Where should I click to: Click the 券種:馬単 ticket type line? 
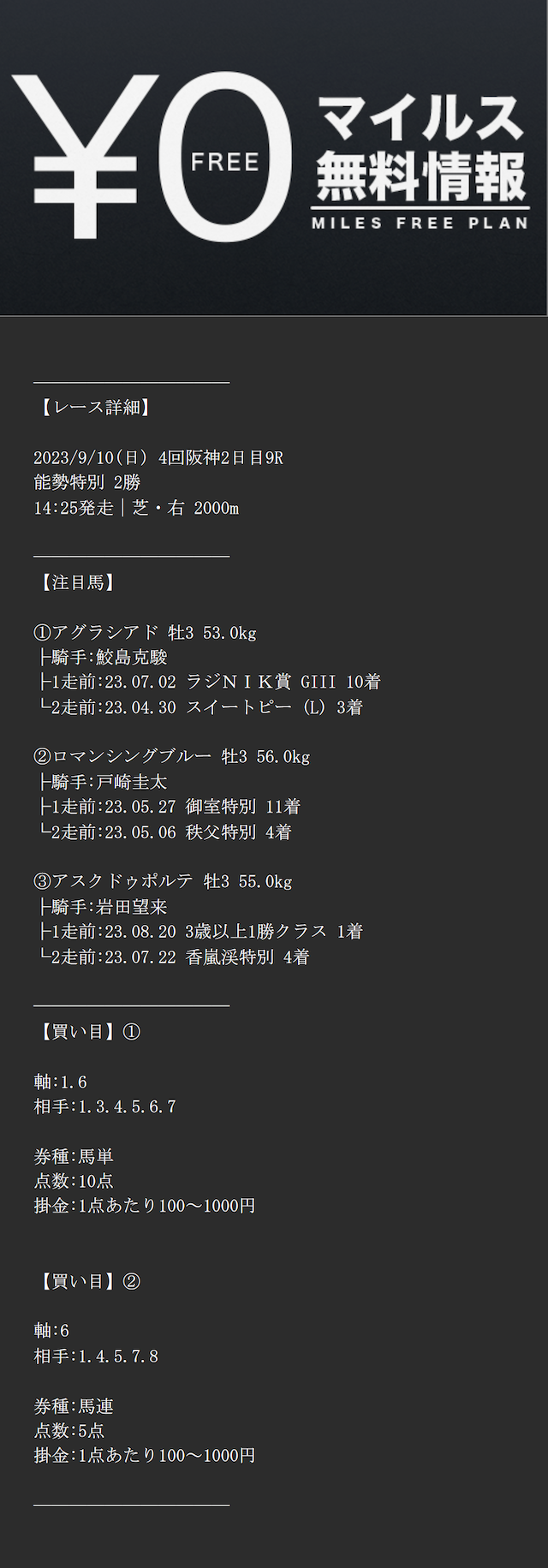tap(74, 1156)
